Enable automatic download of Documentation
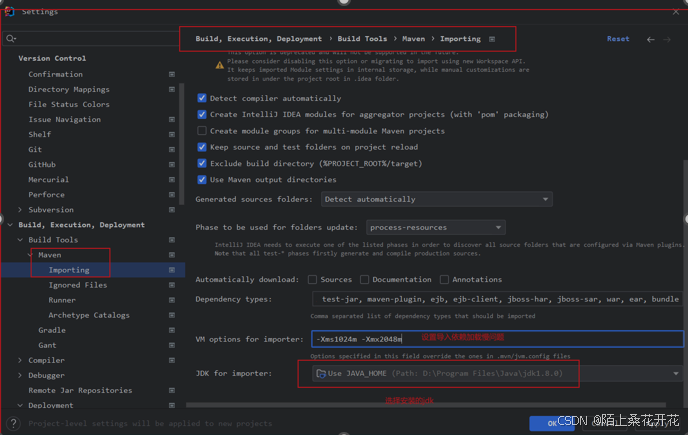 (365, 280)
